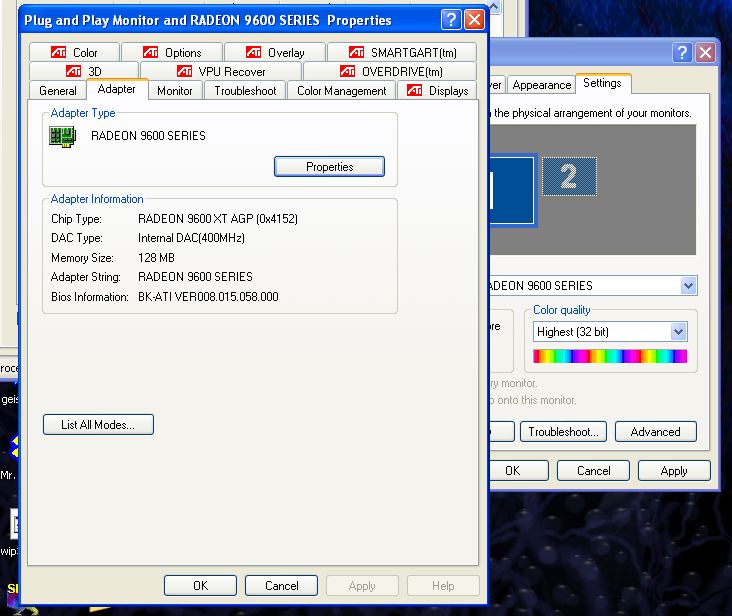Switch to the Monitor tab
732x616 pixels.
174,91
